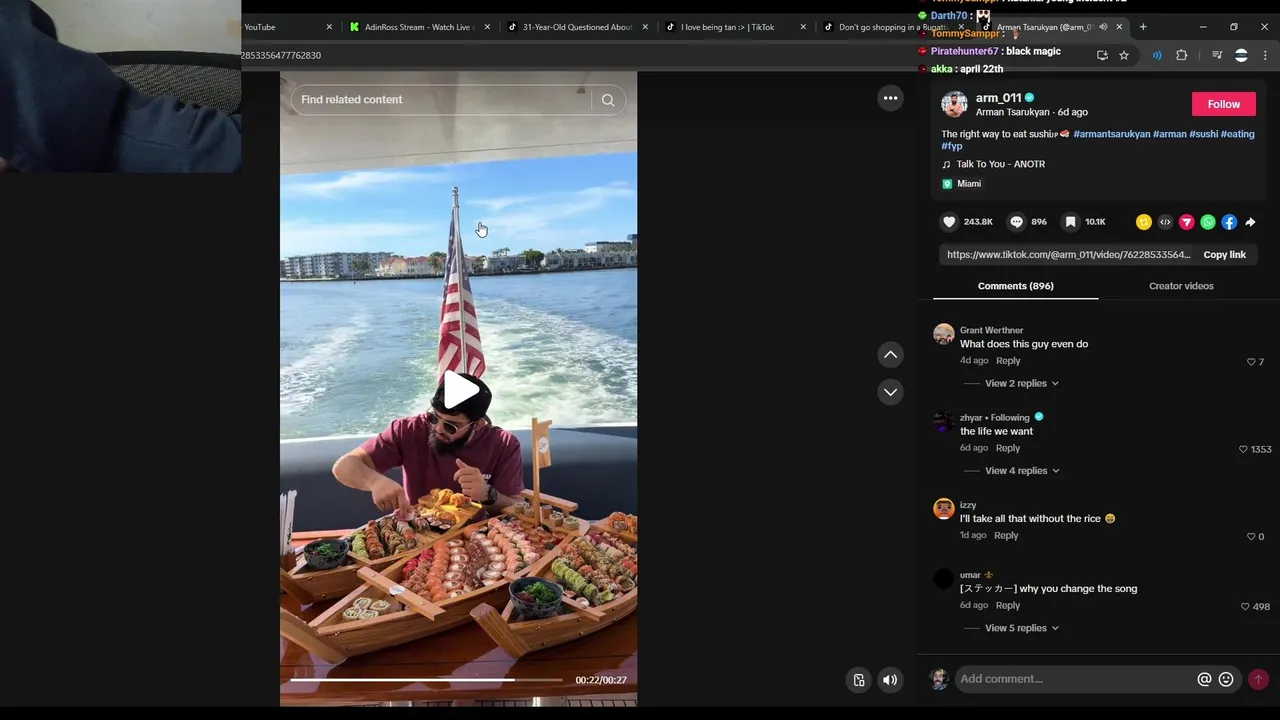The image size is (1280, 720).
Task: Open more share options with the arrow icon
Action: [1250, 222]
